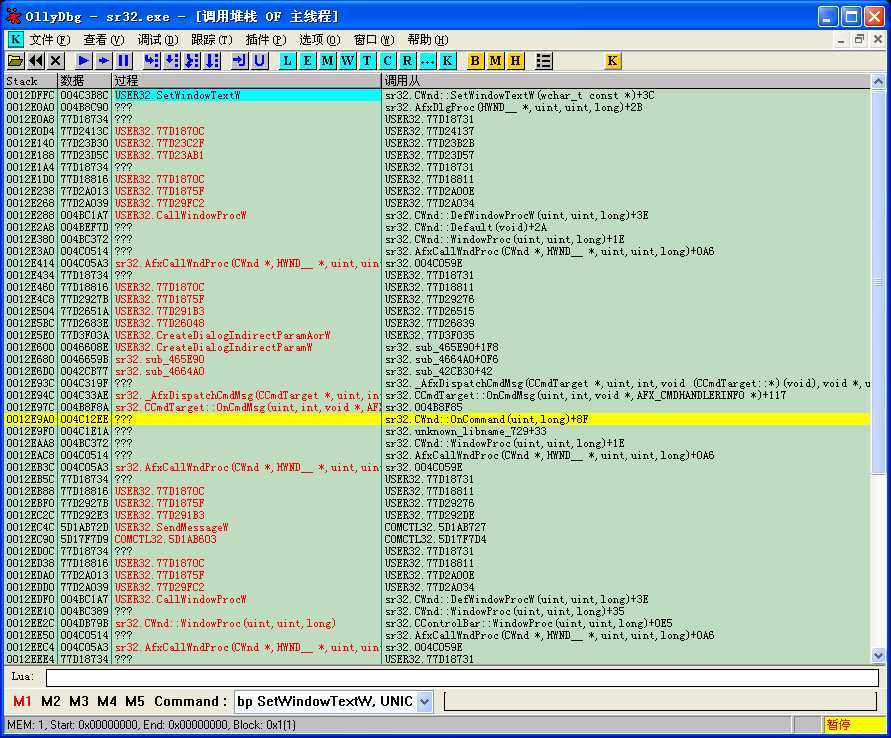Image resolution: width=891 pixels, height=738 pixels.
Task: Click the empty result box right of Command
Action: [x=660, y=701]
